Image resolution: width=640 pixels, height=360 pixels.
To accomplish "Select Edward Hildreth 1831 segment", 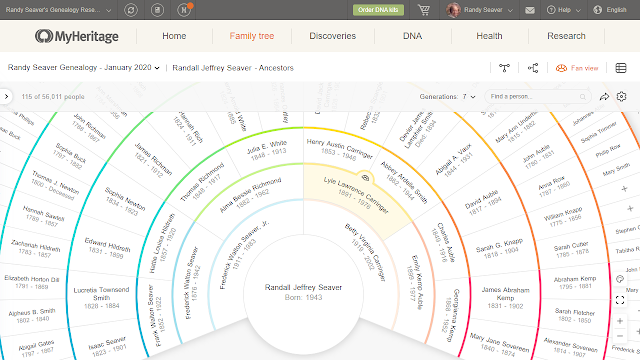I will pos(107,248).
